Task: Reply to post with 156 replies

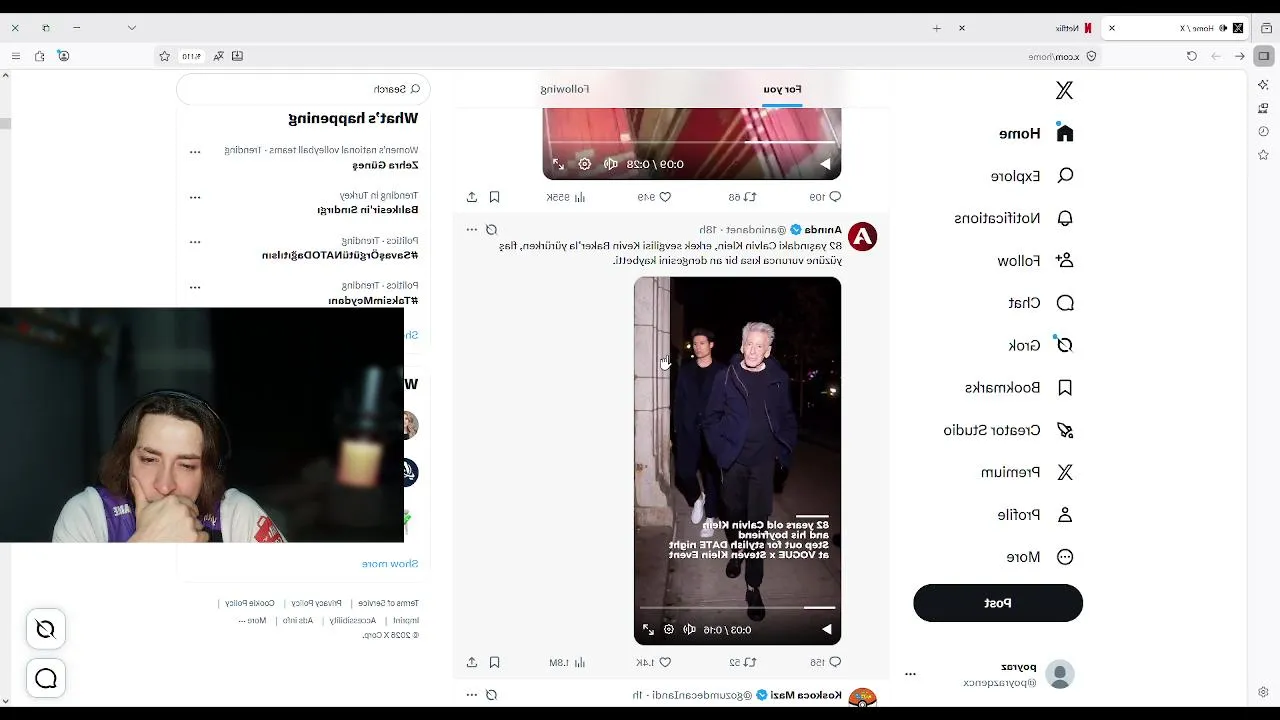Action: click(x=825, y=662)
